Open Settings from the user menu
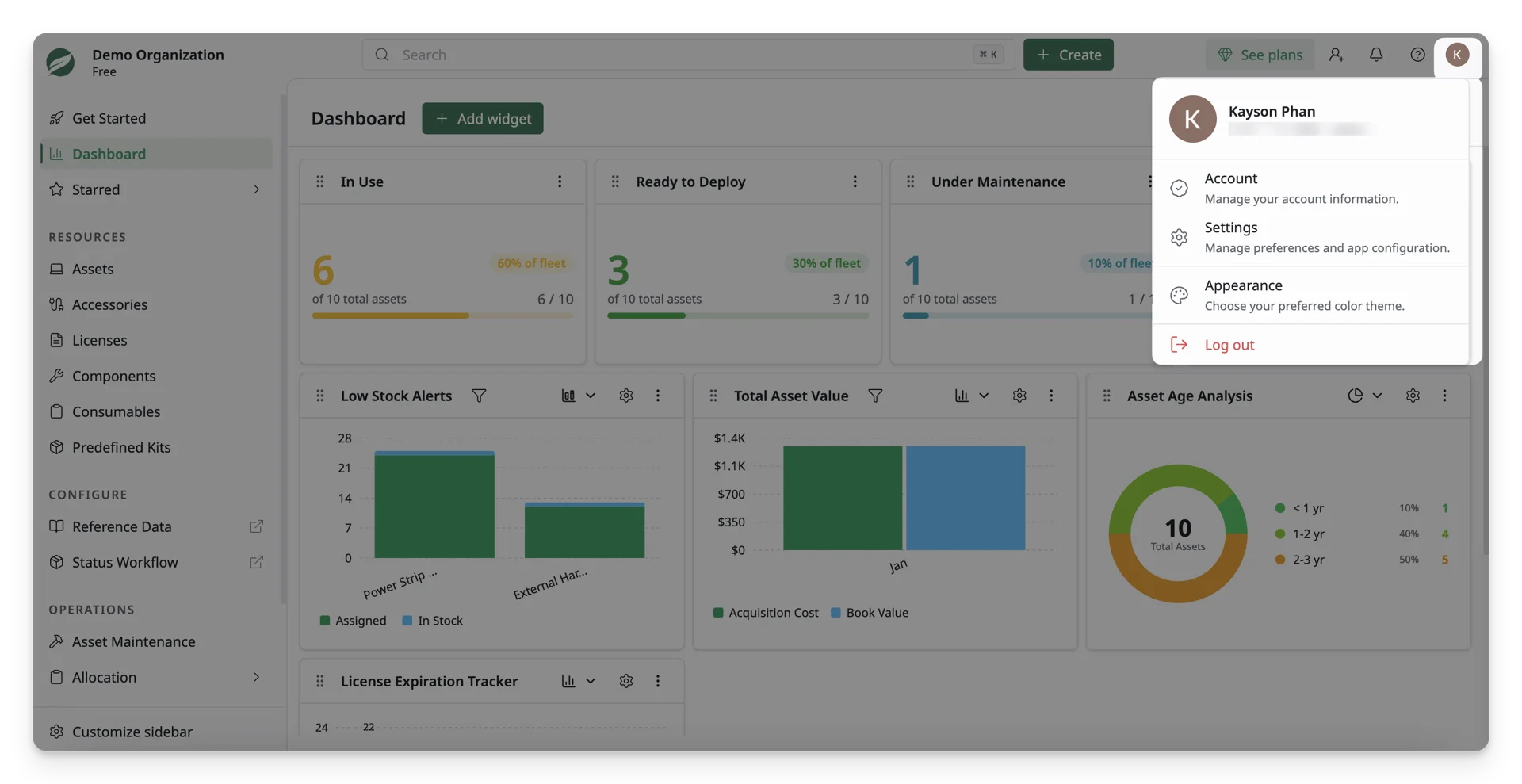This screenshot has width=1522, height=784. click(x=1310, y=237)
